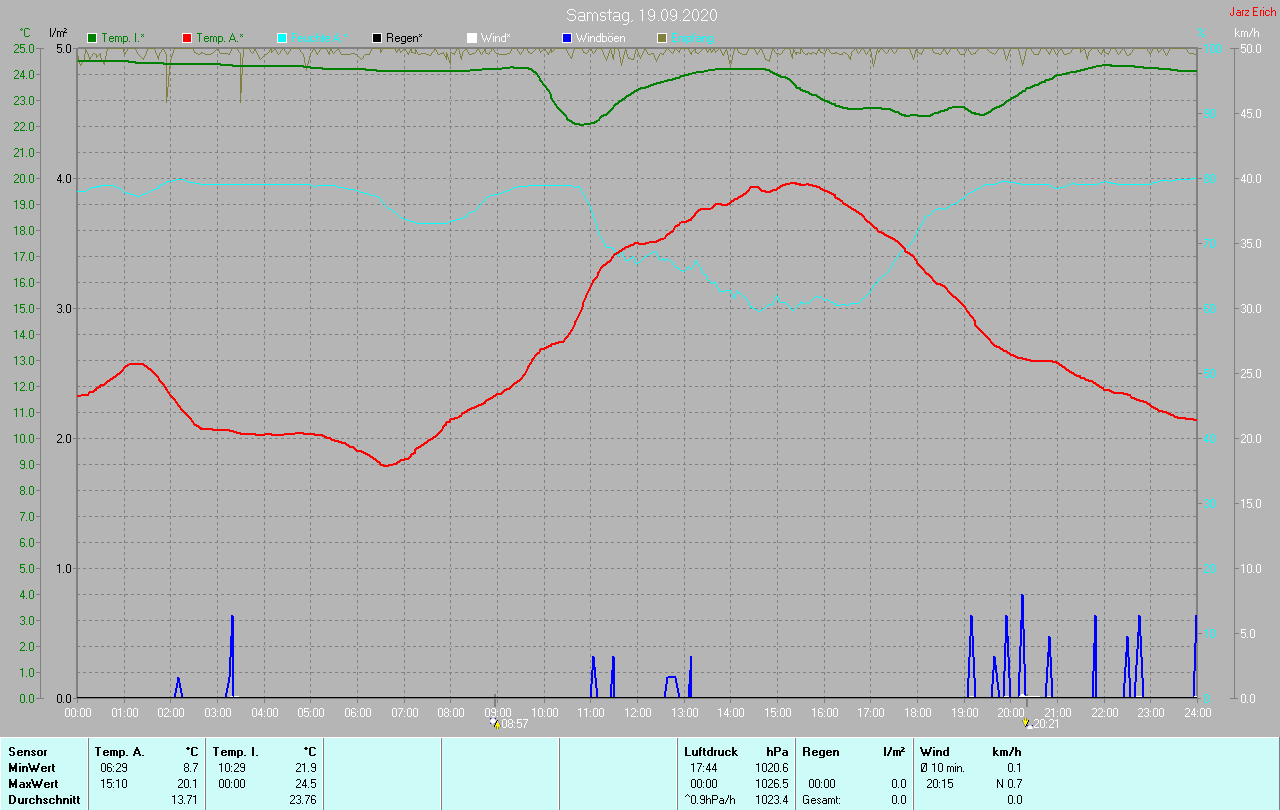Click the black Regen legend square

pyautogui.click(x=377, y=38)
